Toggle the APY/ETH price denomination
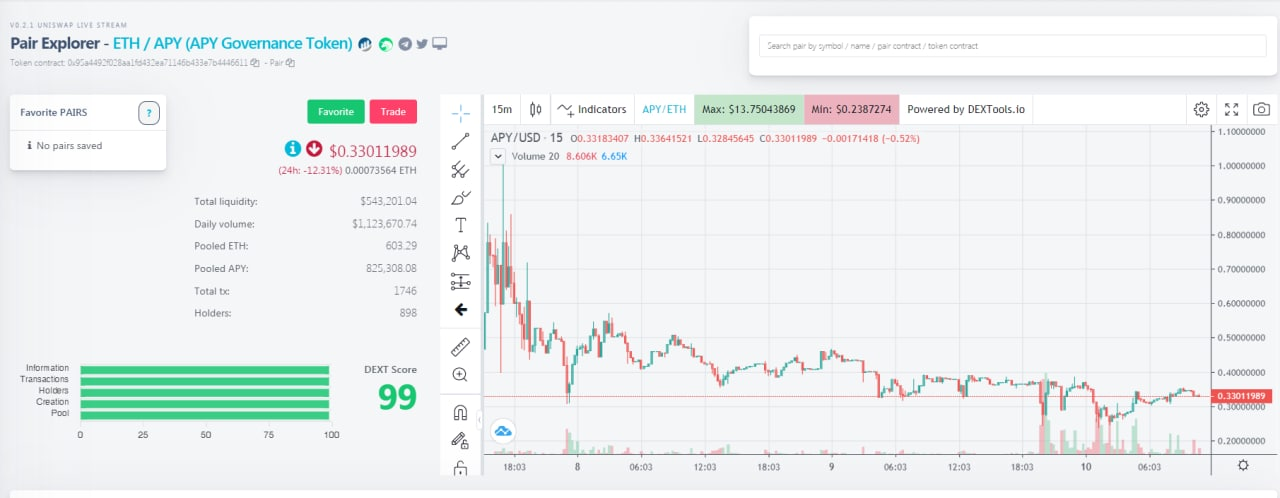The height and width of the screenshot is (498, 1280). click(x=664, y=109)
